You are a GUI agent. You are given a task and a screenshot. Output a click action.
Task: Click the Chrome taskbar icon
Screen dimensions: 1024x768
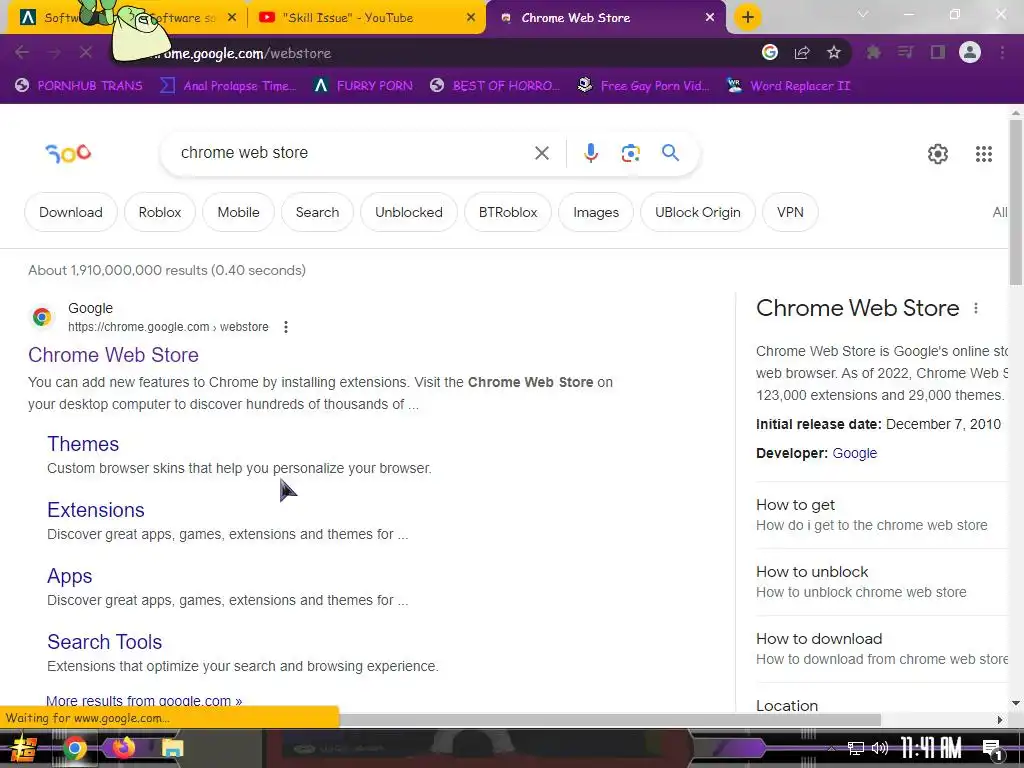pos(74,748)
